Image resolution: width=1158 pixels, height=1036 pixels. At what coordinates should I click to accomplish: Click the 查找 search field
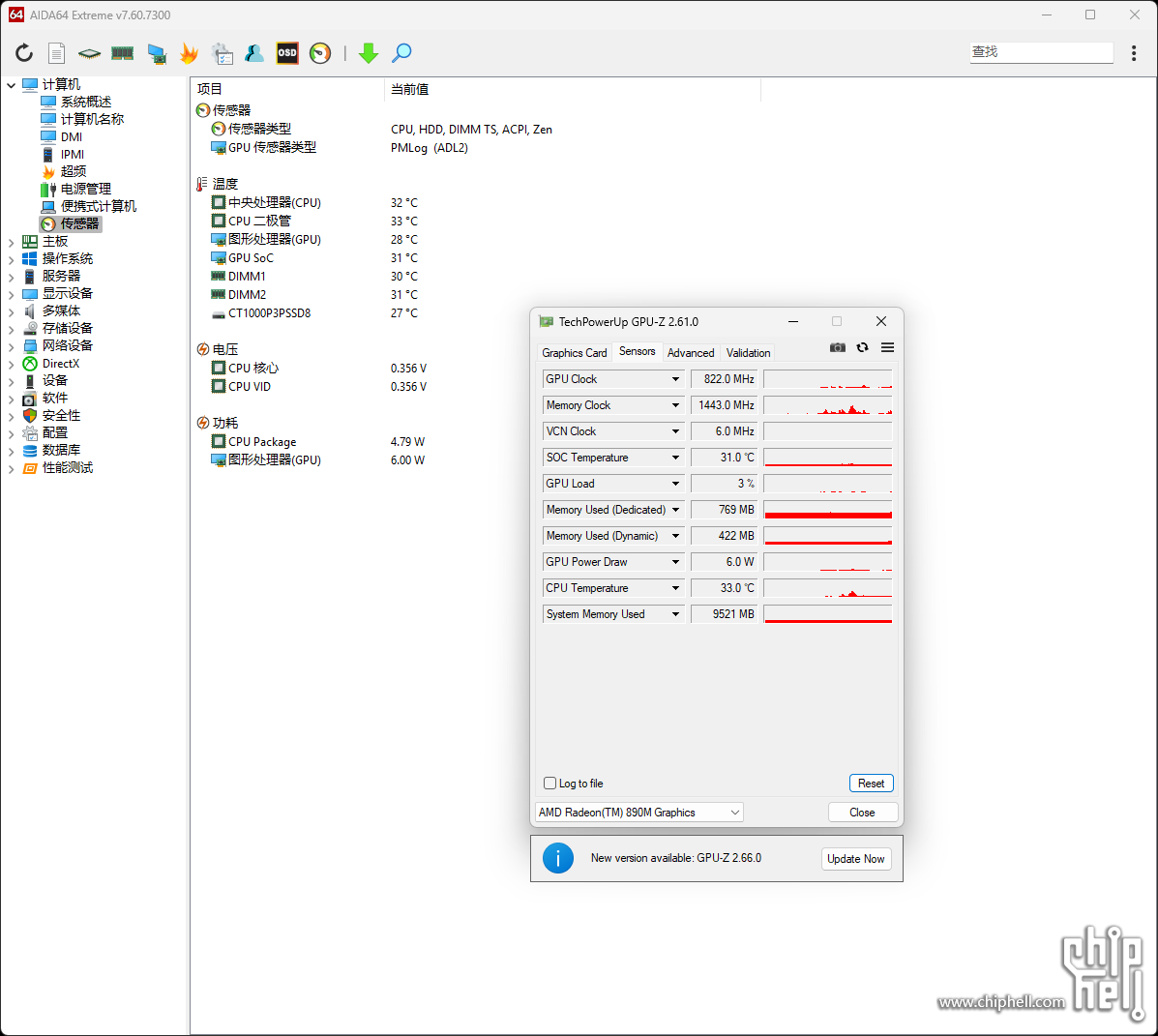[1041, 51]
